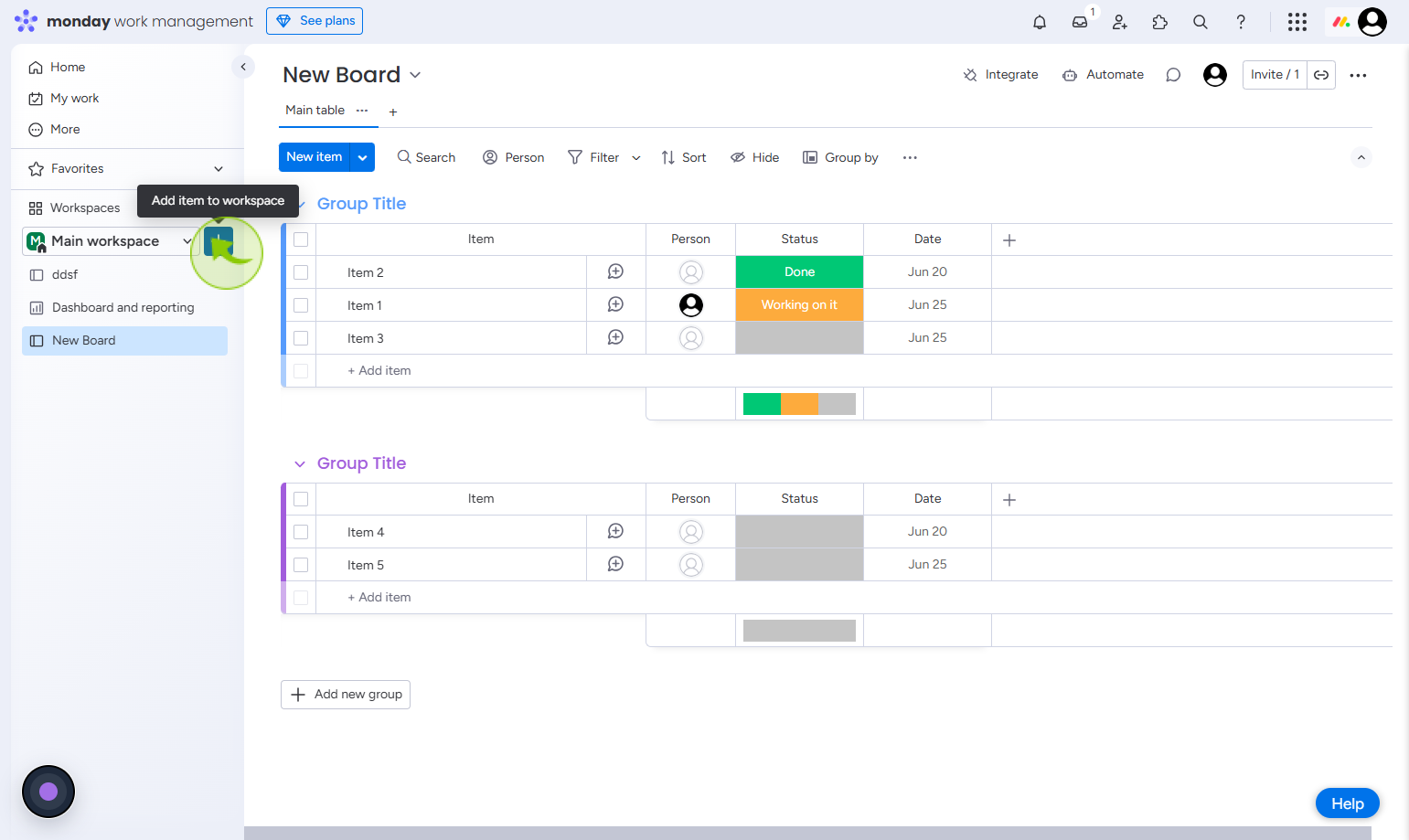The height and width of the screenshot is (840, 1409).
Task: Collapse the second Group Title group
Action: pos(300,464)
